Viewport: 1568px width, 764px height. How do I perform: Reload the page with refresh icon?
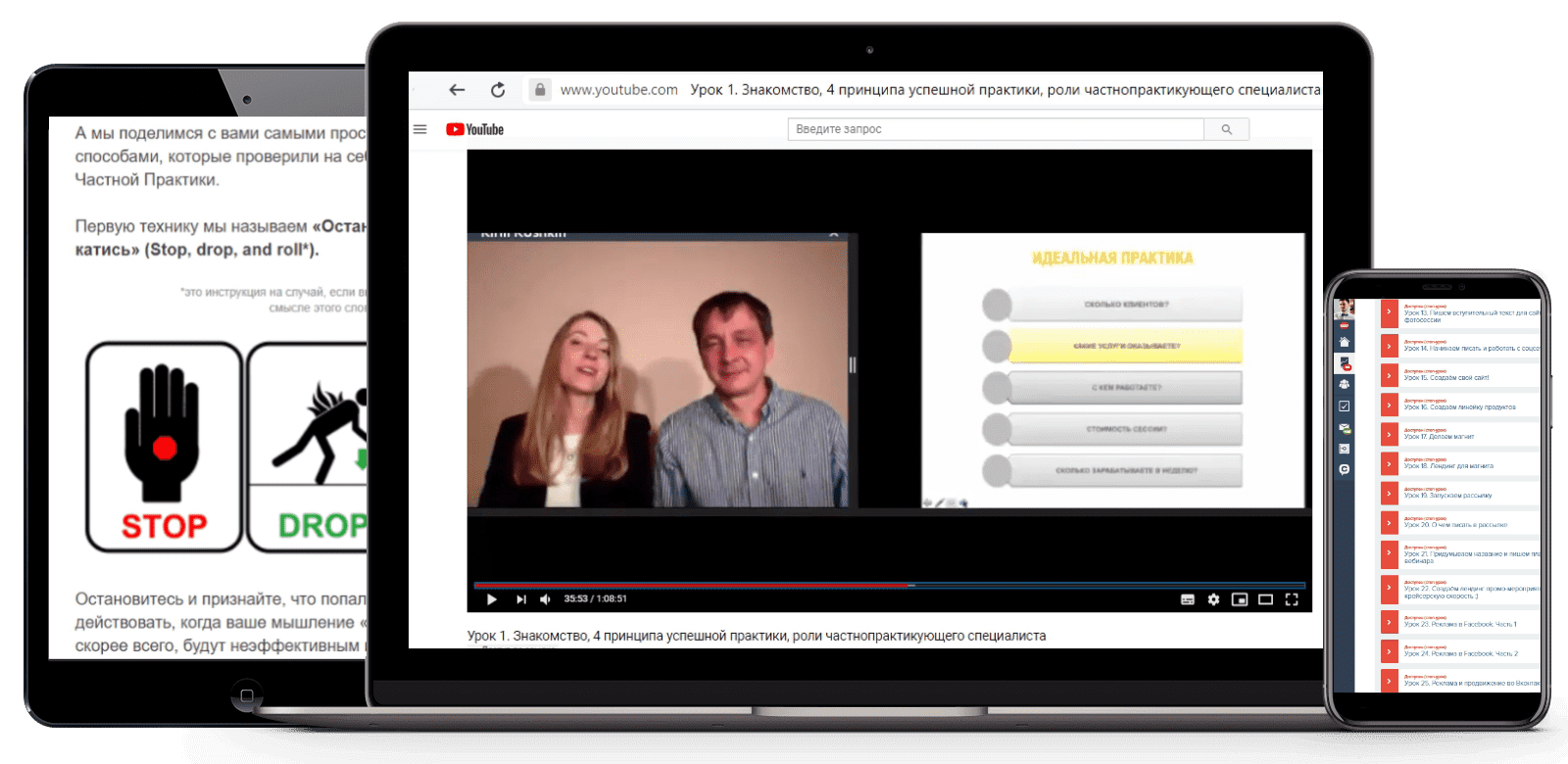click(x=498, y=90)
